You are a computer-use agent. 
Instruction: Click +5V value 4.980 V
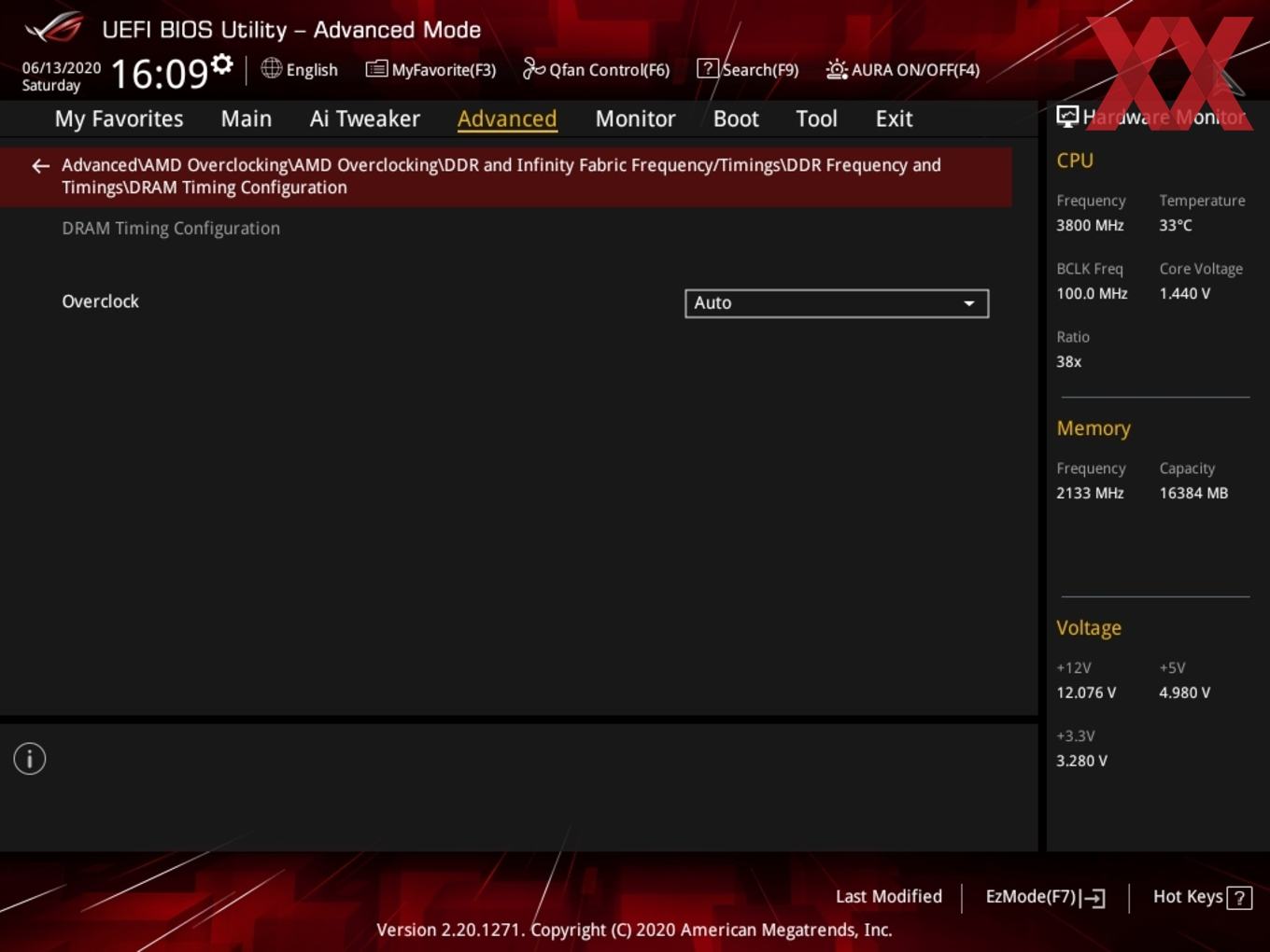pos(1184,693)
